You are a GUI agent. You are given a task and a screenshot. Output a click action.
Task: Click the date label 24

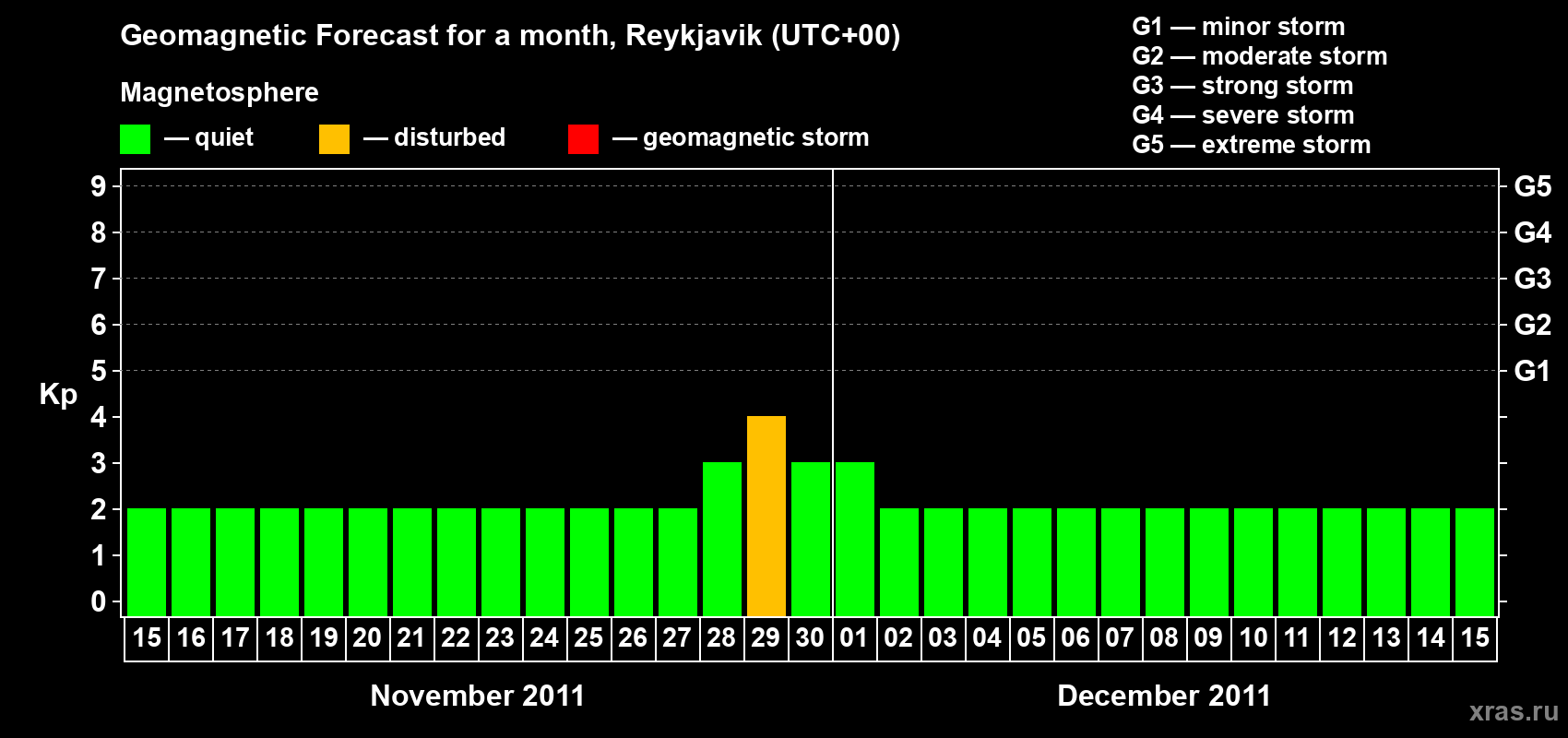click(544, 637)
